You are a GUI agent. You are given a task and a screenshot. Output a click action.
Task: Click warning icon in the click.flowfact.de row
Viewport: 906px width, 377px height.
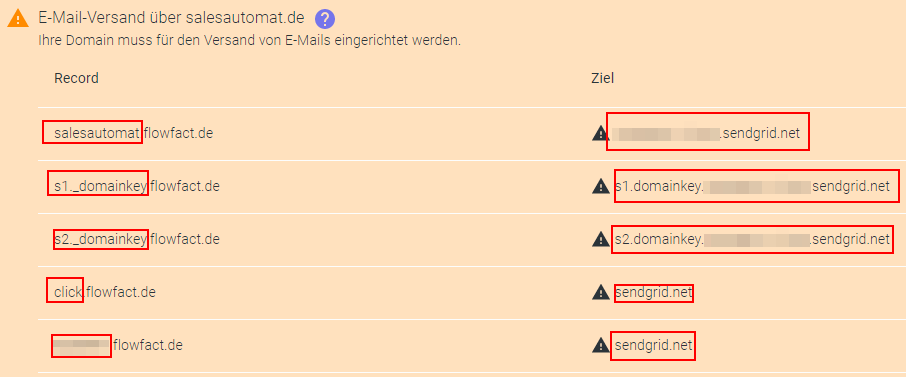click(601, 292)
